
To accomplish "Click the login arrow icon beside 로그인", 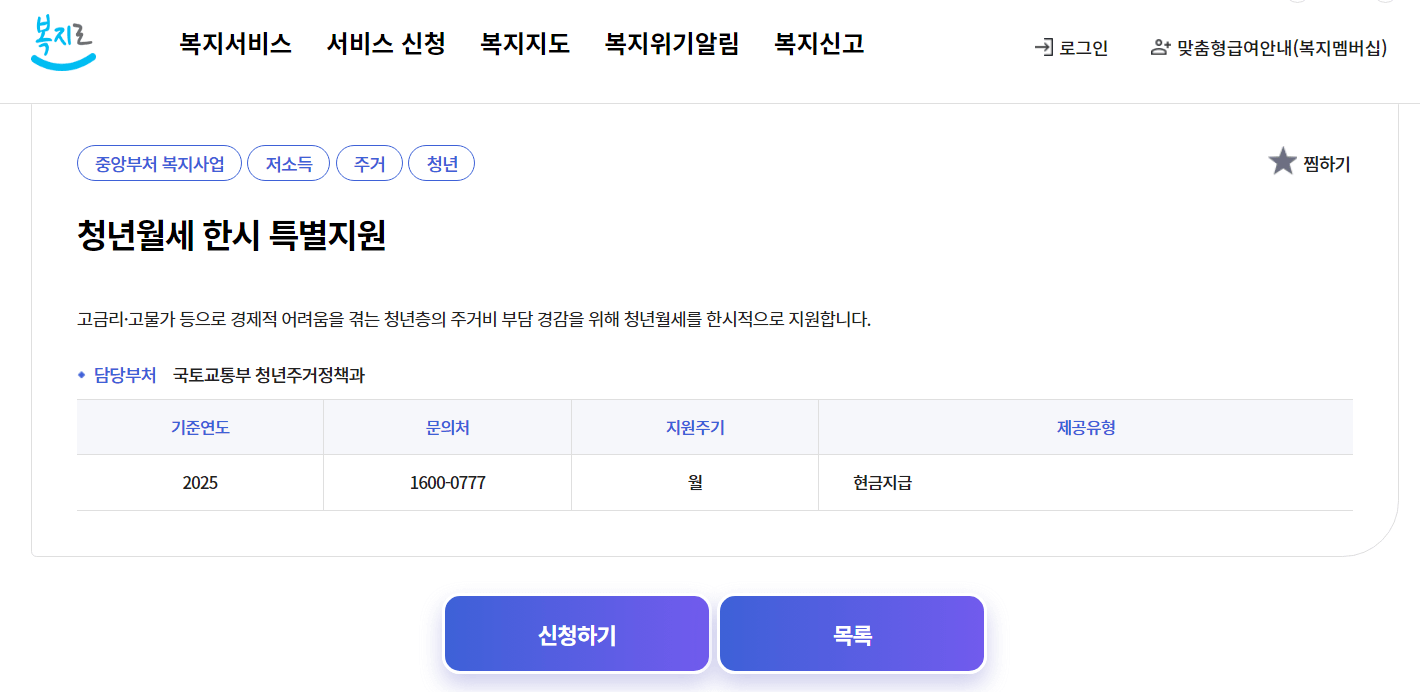I will tap(1043, 47).
